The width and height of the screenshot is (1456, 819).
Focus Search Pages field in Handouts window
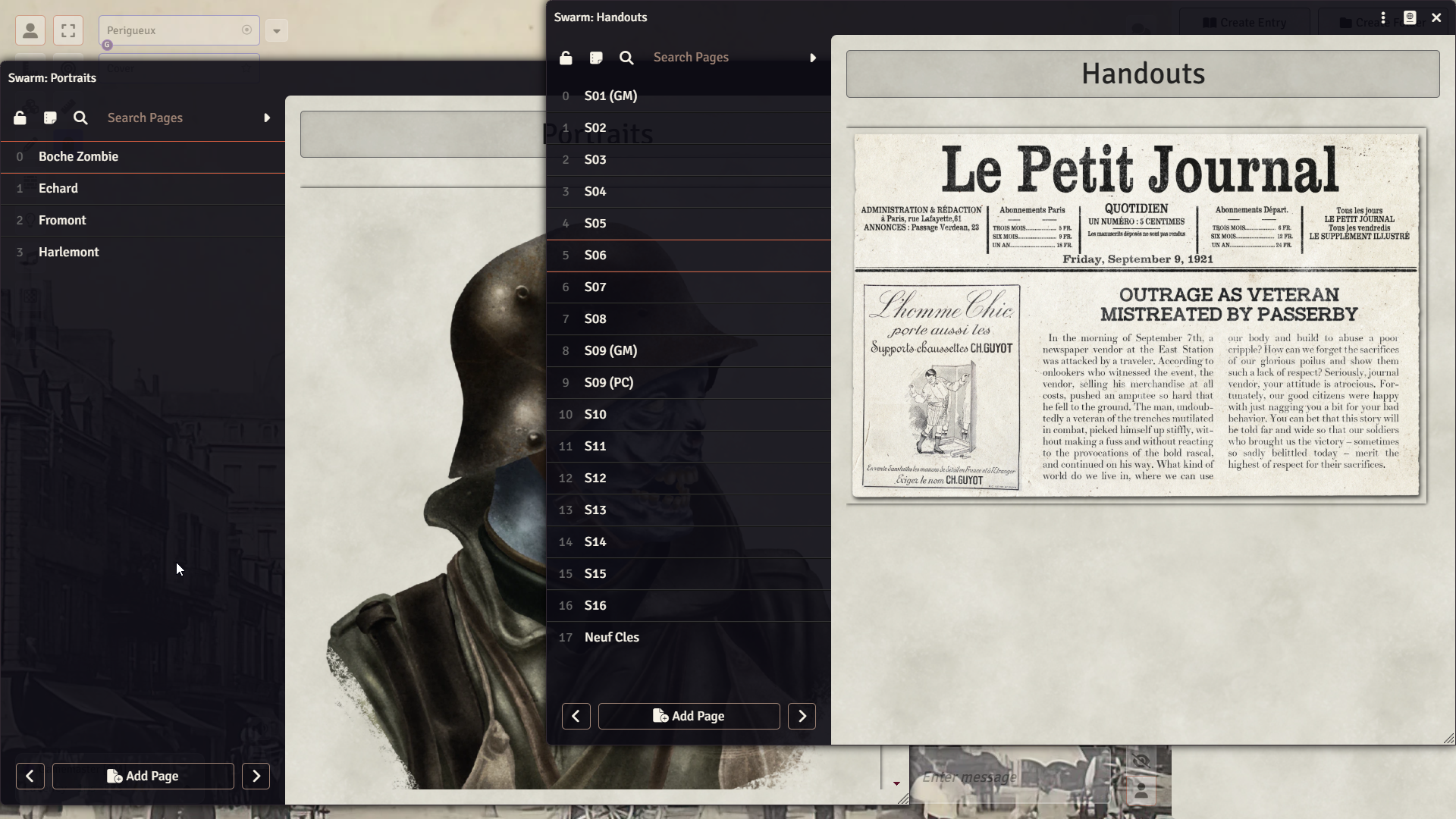pyautogui.click(x=724, y=58)
